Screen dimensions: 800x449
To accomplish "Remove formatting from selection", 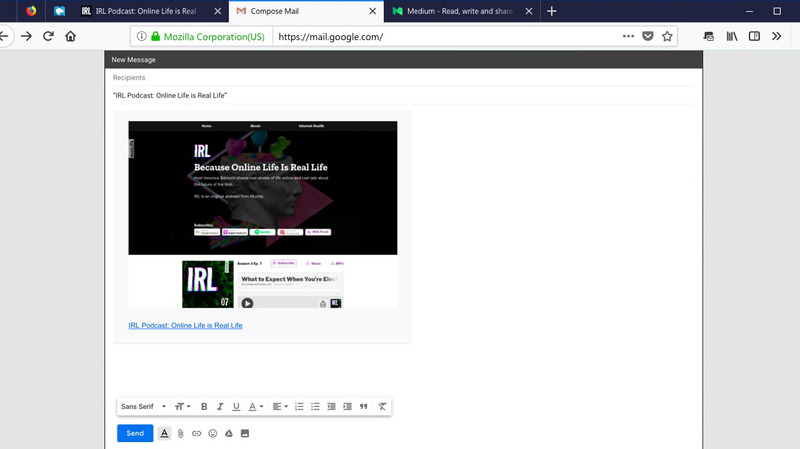I will pyautogui.click(x=382, y=406).
